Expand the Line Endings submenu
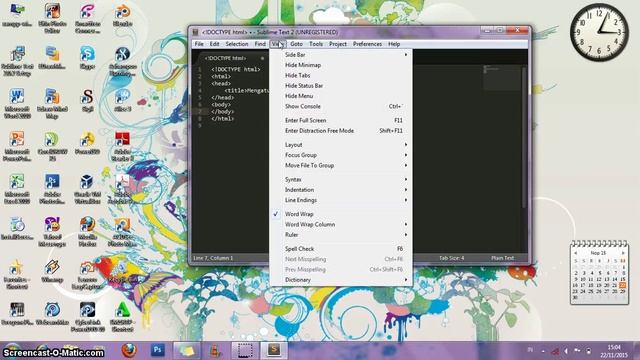The width and height of the screenshot is (640, 360). [340, 200]
